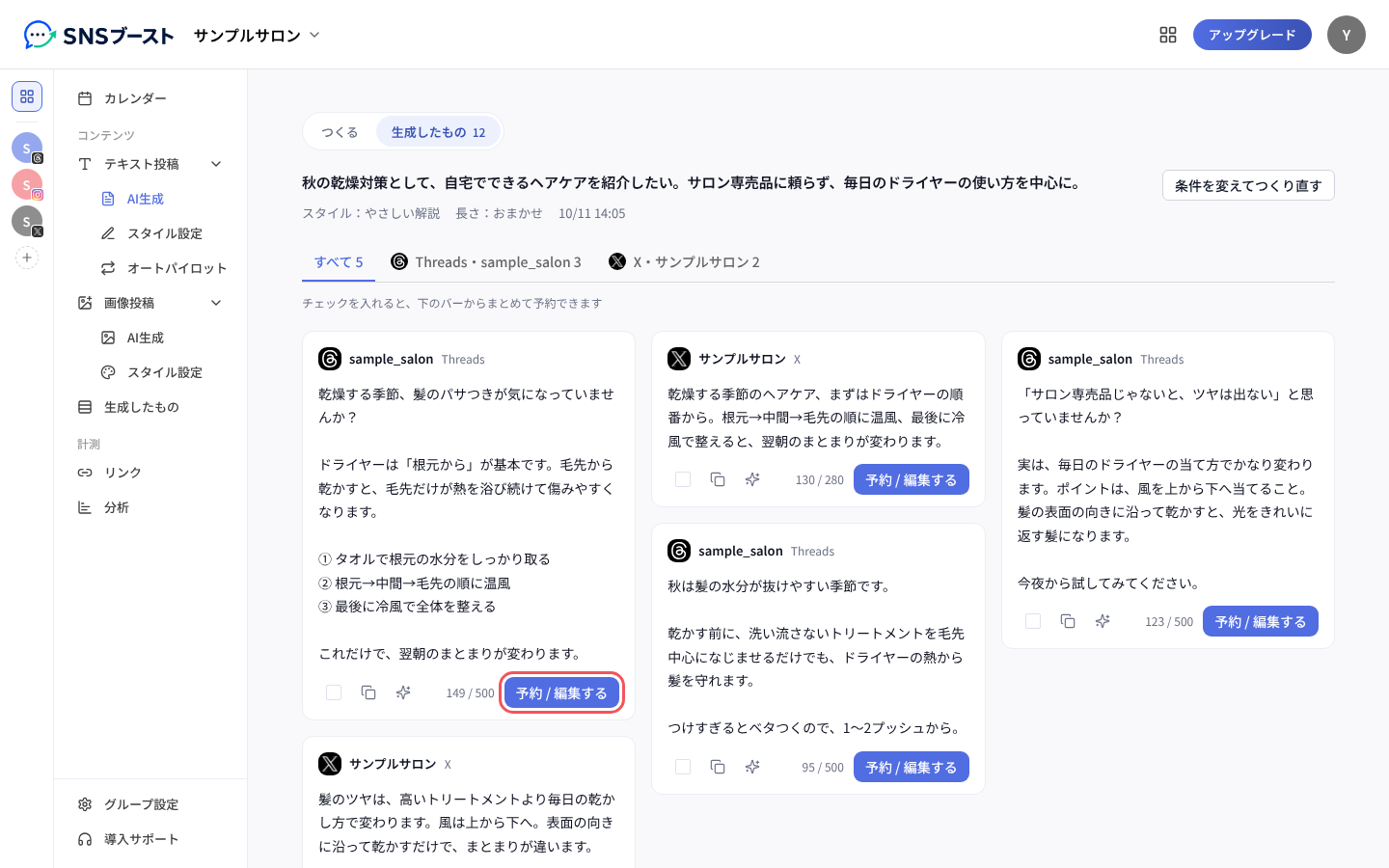Copy the 95 / 500 post text
Screen dimensions: 1389x868
[718, 767]
